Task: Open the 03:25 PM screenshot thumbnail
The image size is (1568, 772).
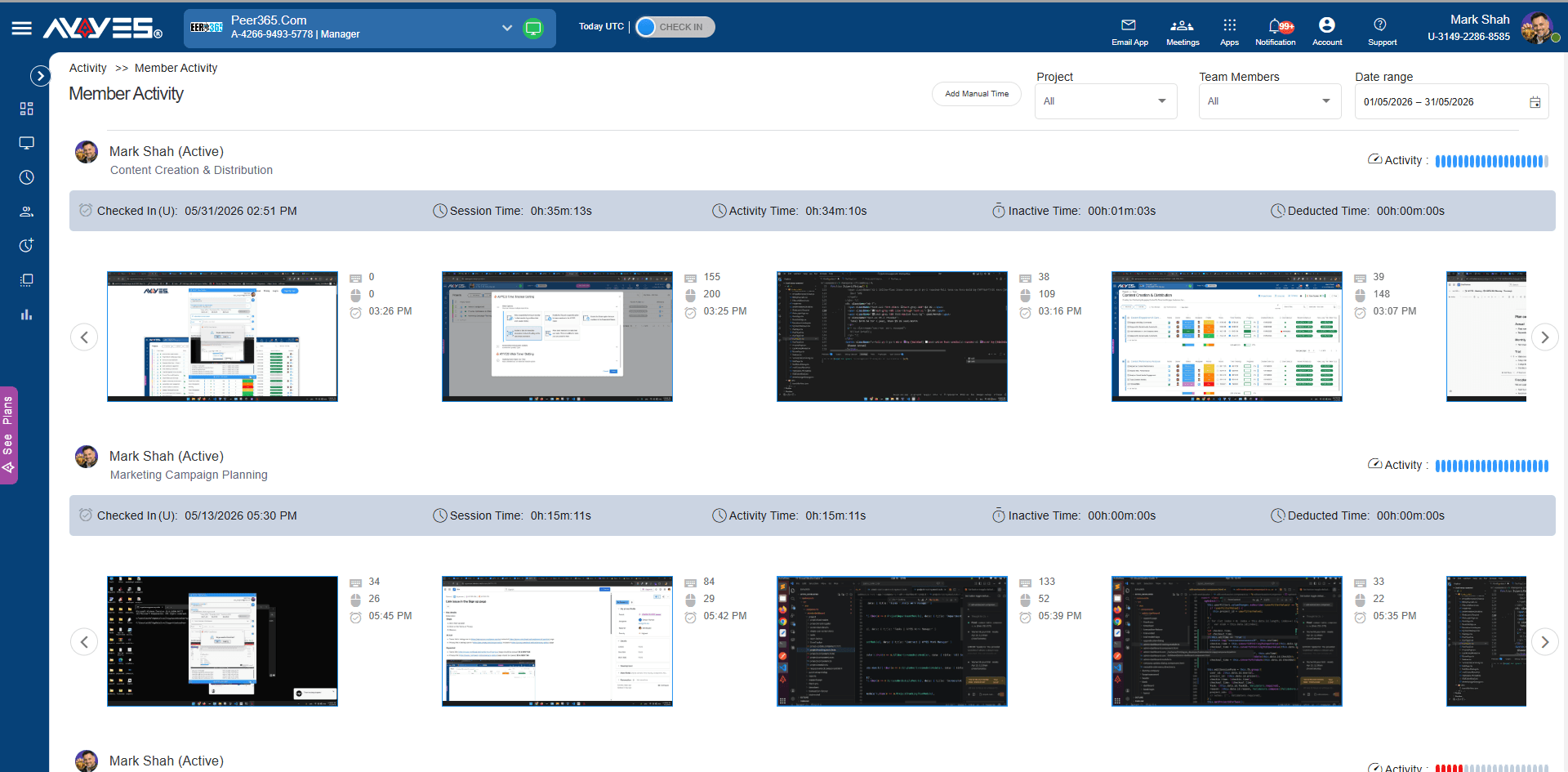Action: 557,337
